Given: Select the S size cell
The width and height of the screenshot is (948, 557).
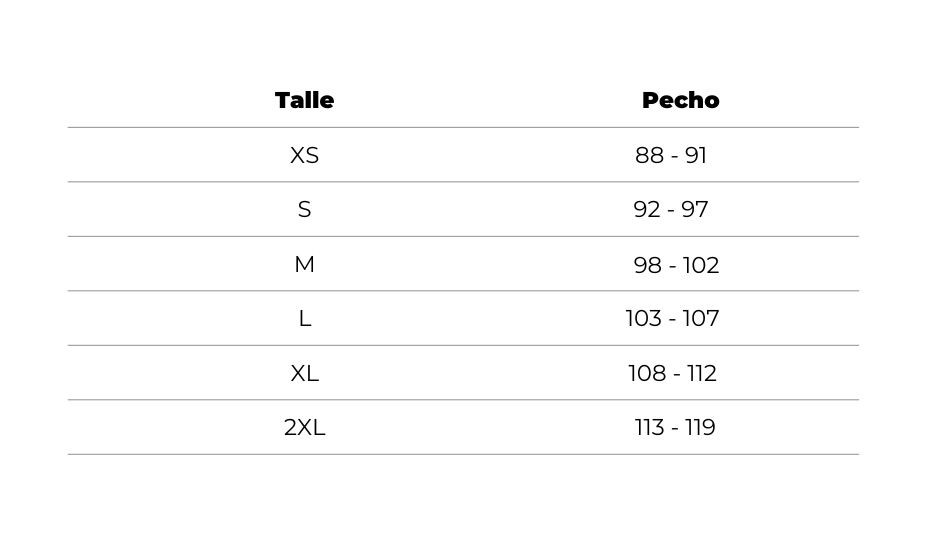Looking at the screenshot, I should point(304,209).
